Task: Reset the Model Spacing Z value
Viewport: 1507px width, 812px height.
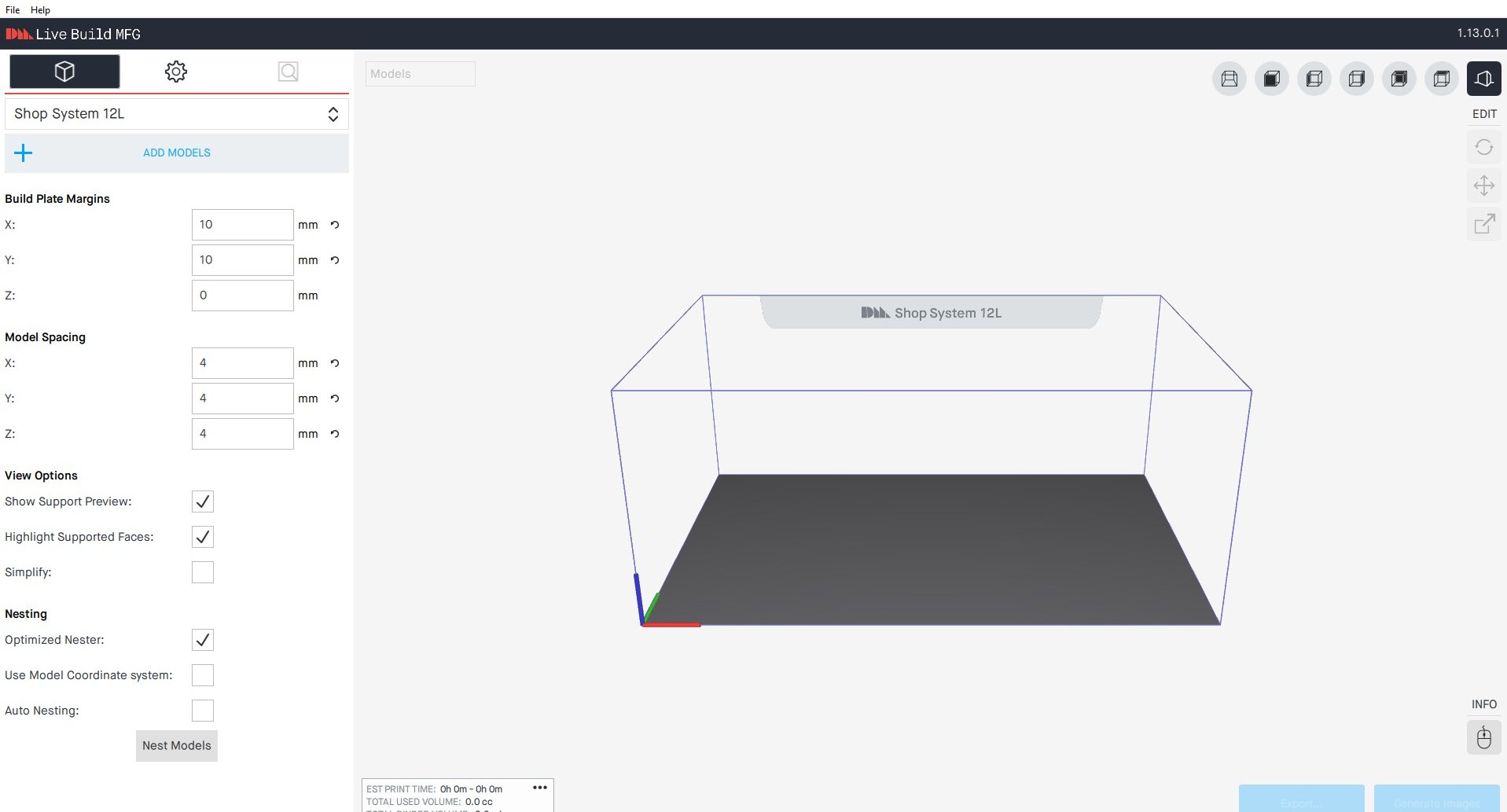Action: click(x=335, y=434)
